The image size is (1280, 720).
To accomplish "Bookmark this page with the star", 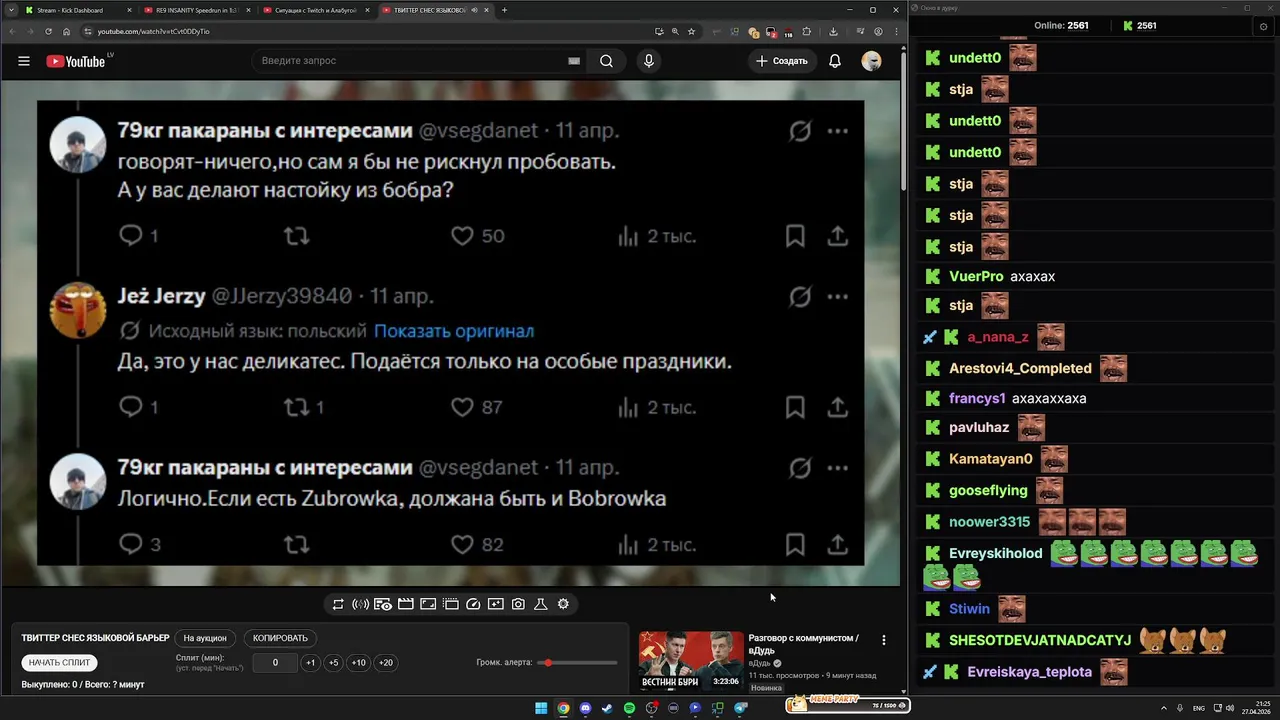I will tap(691, 31).
